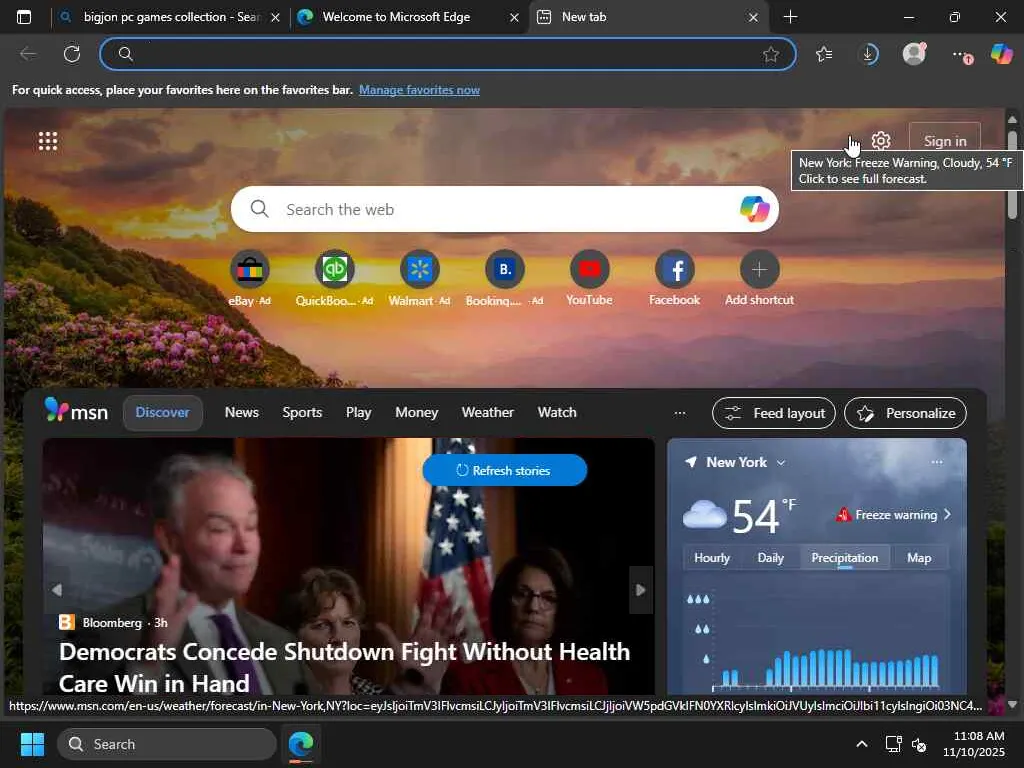Click Windows Start button
The width and height of the screenshot is (1024, 768).
point(32,744)
